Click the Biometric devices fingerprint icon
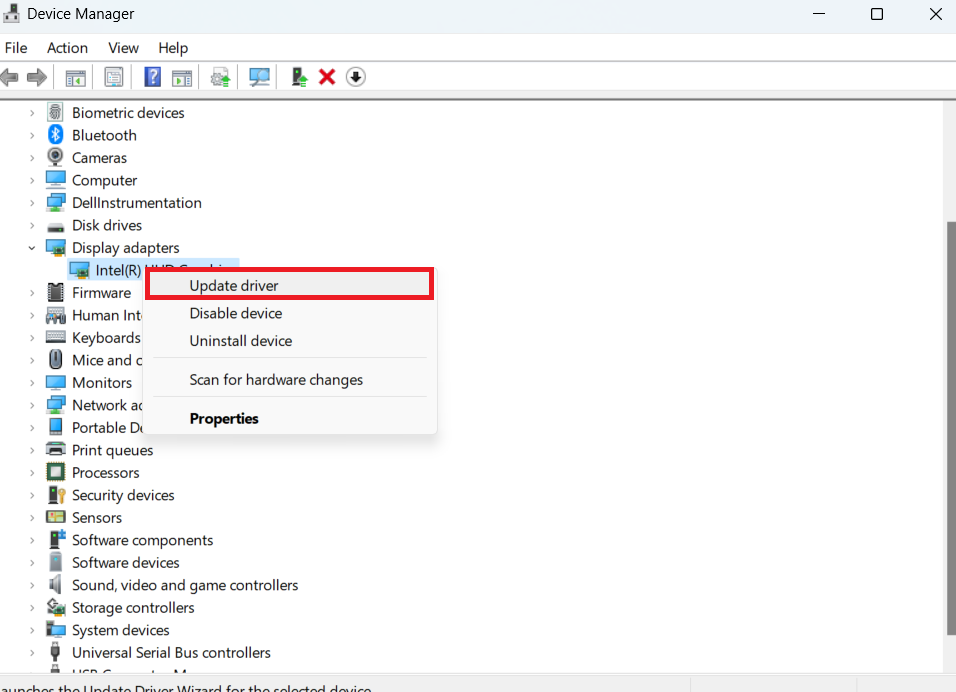Viewport: 956px width, 692px height. pos(55,112)
